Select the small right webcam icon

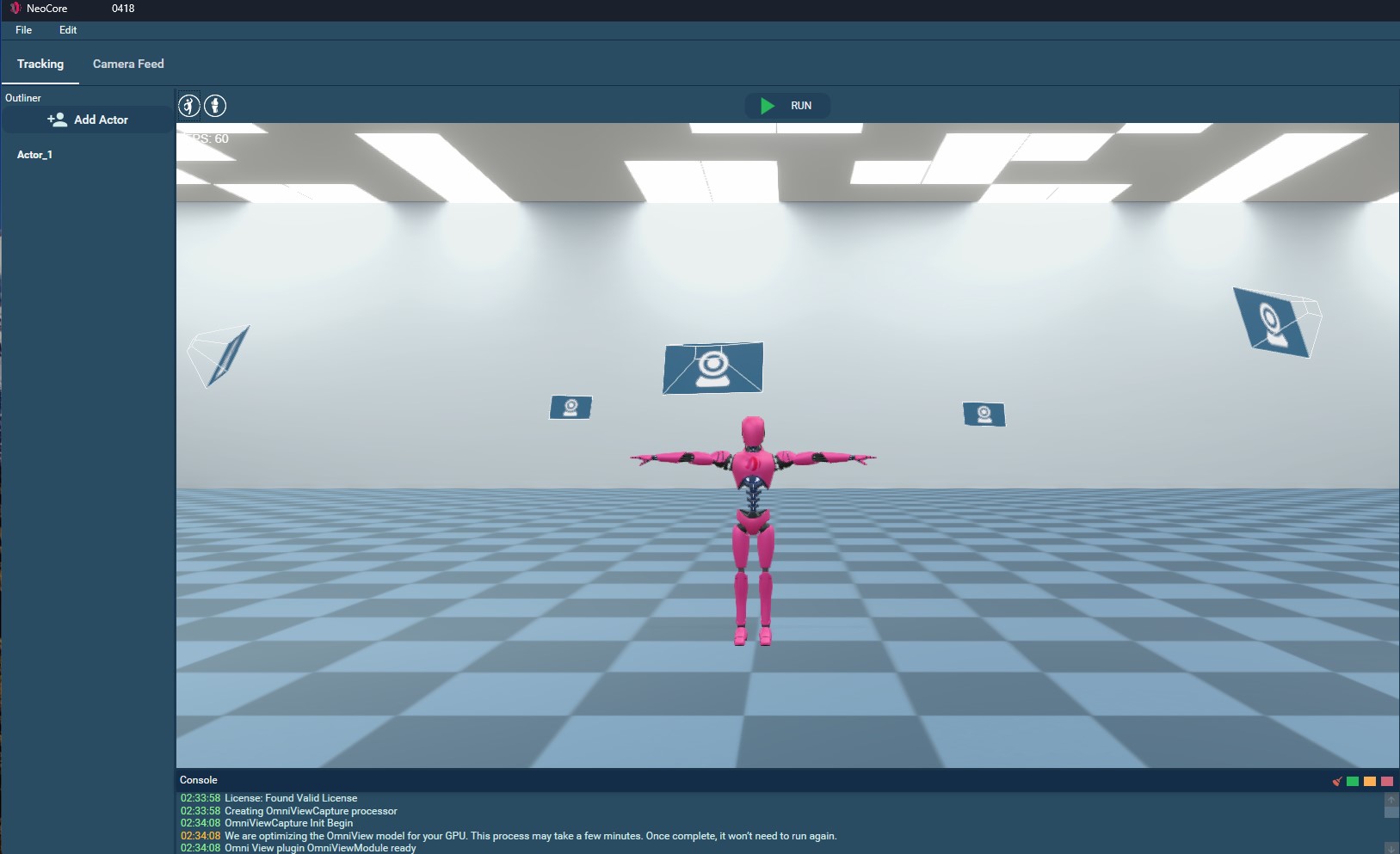984,415
